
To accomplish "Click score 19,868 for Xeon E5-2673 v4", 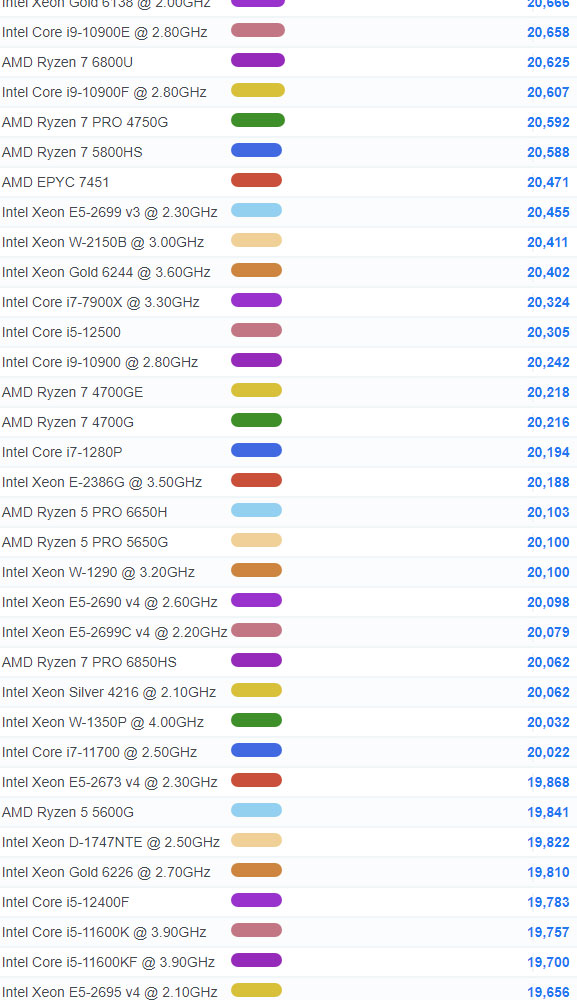I will click(x=548, y=781).
